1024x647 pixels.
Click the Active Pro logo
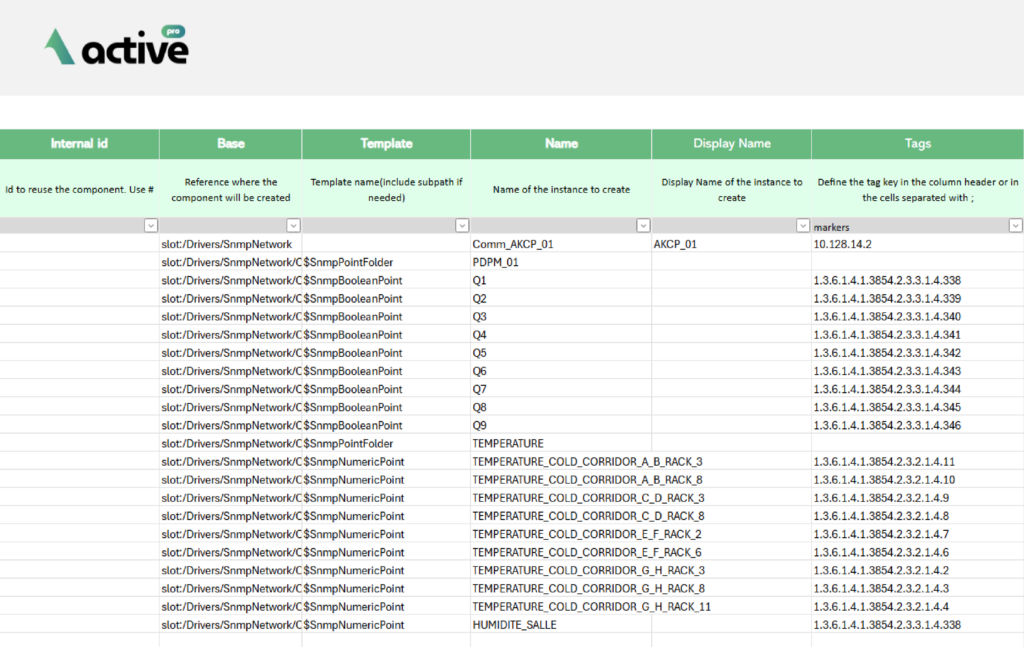tap(116, 46)
